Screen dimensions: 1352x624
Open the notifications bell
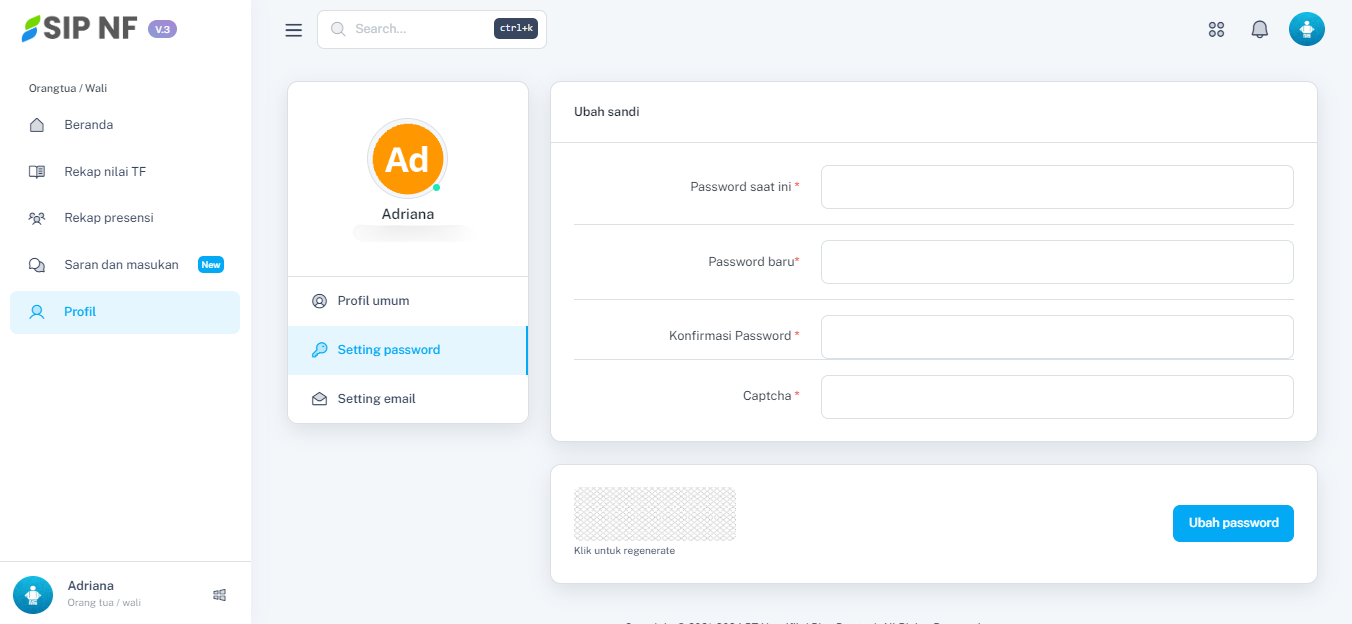point(1259,30)
